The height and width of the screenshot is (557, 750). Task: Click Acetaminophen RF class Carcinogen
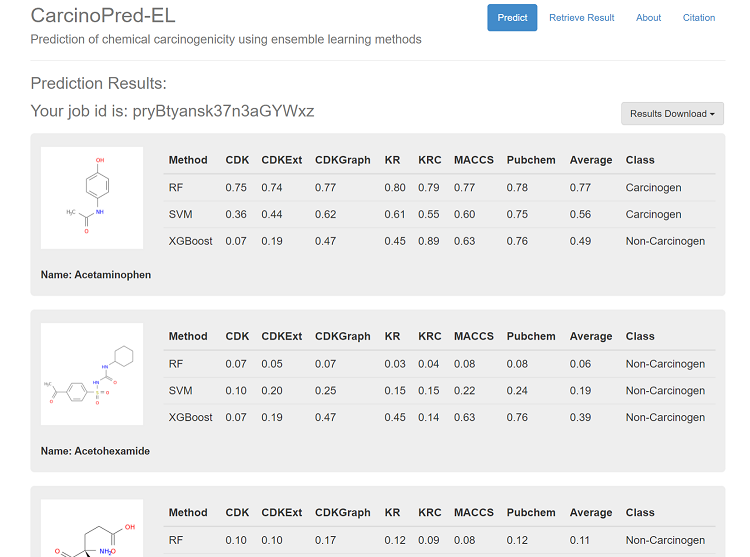click(653, 187)
